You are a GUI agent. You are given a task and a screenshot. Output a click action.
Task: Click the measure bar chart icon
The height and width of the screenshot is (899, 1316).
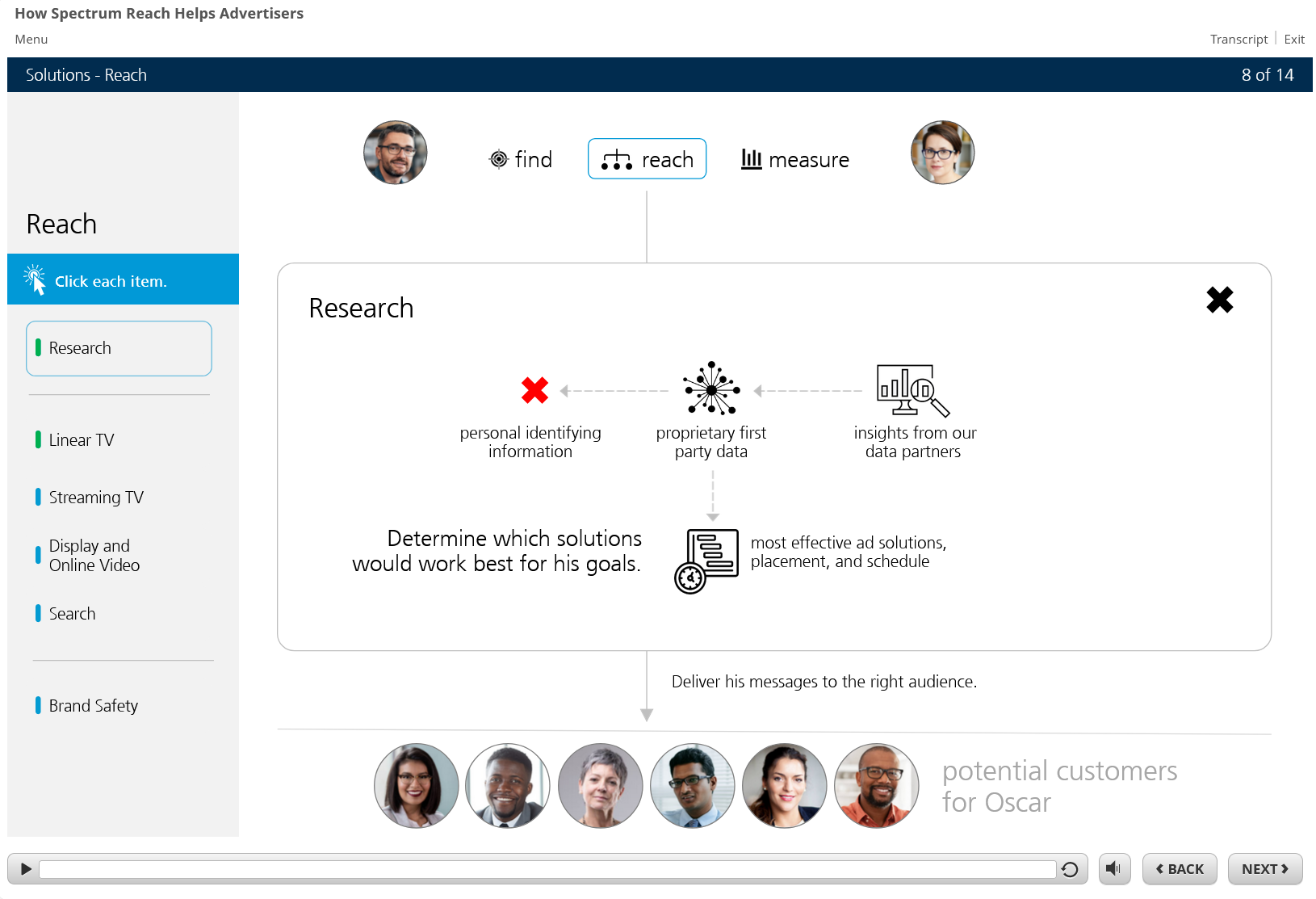752,158
